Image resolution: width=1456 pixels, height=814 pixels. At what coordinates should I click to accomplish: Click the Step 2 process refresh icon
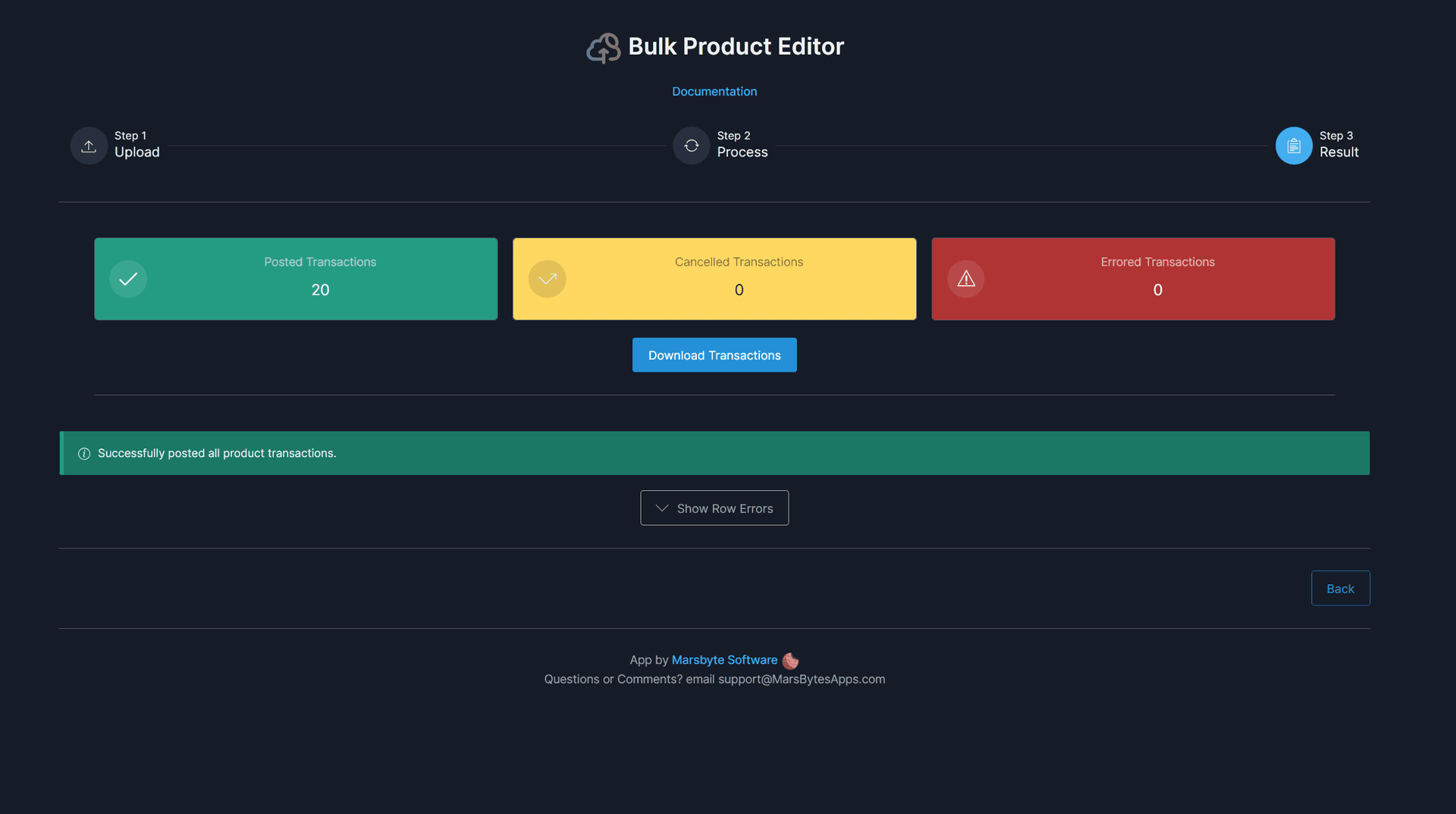point(691,146)
